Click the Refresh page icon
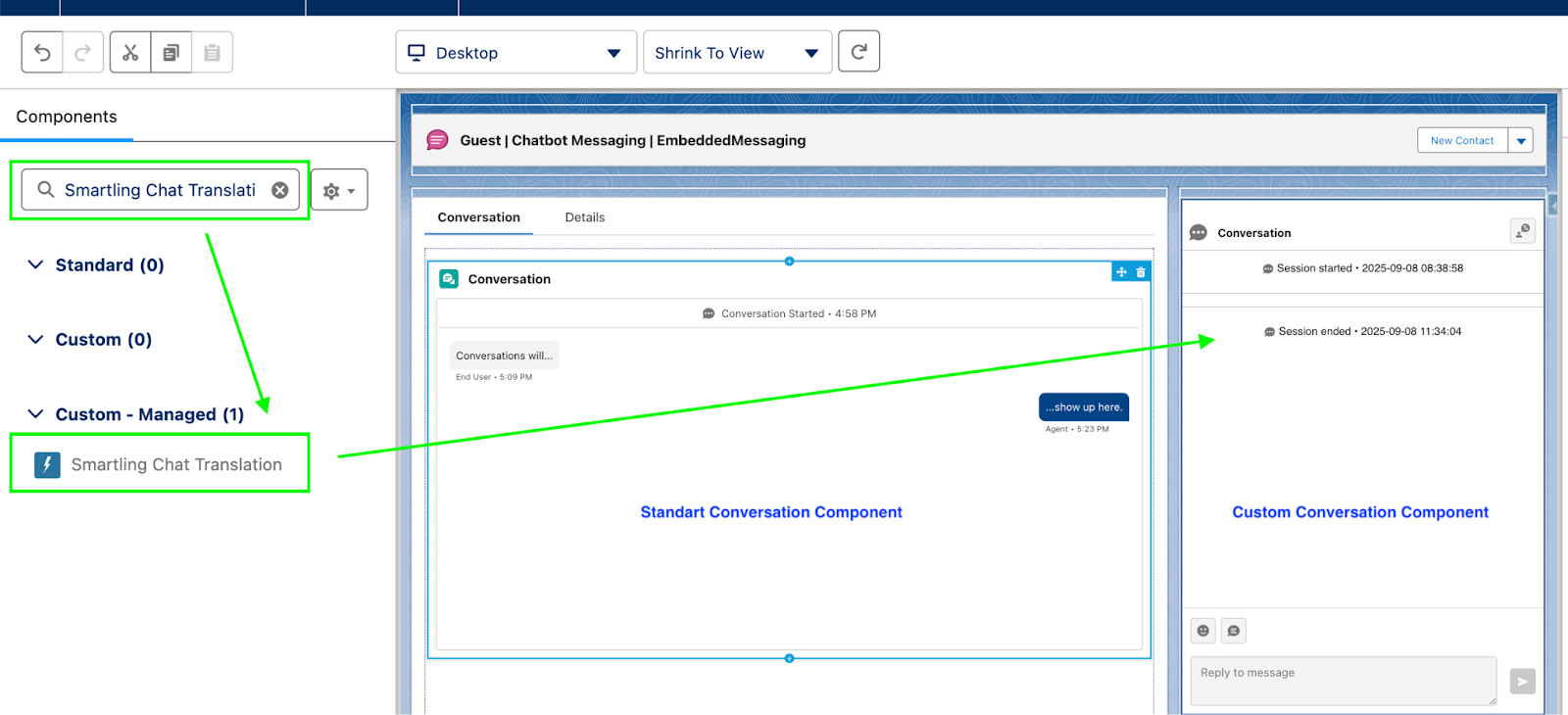This screenshot has width=1568, height=715. coord(858,52)
